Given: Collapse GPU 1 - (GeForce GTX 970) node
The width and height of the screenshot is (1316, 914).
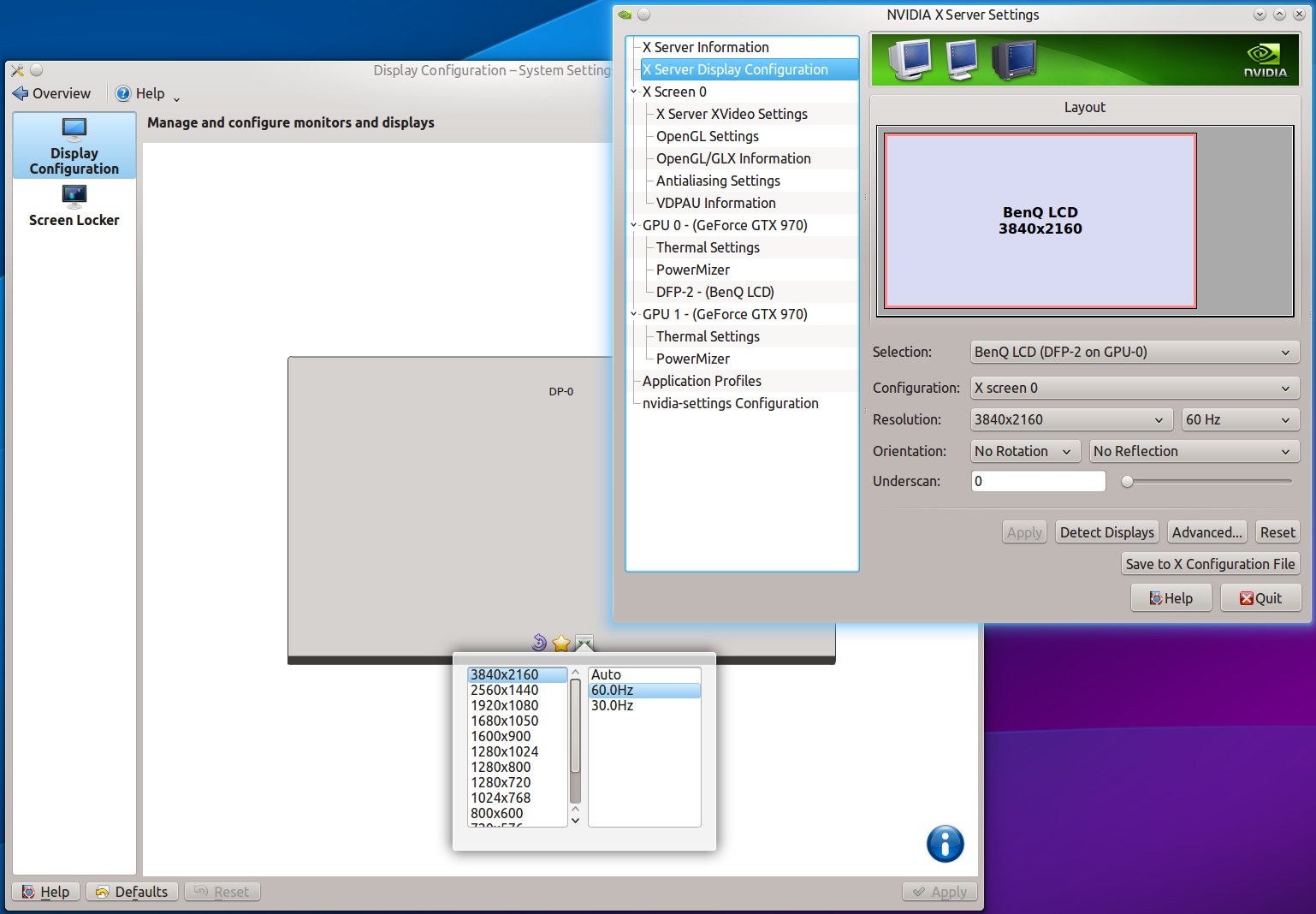Looking at the screenshot, I should (634, 314).
